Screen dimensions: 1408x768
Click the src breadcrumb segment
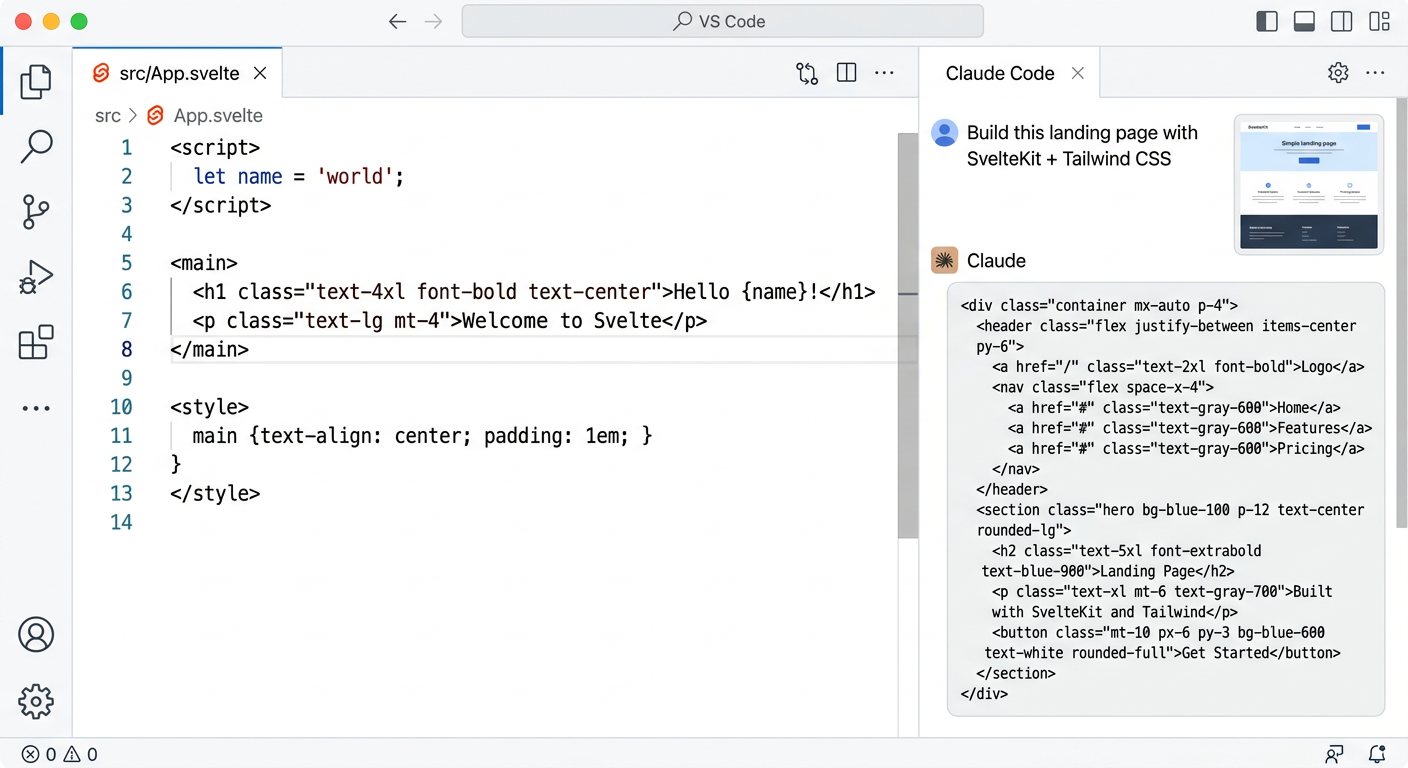click(108, 116)
